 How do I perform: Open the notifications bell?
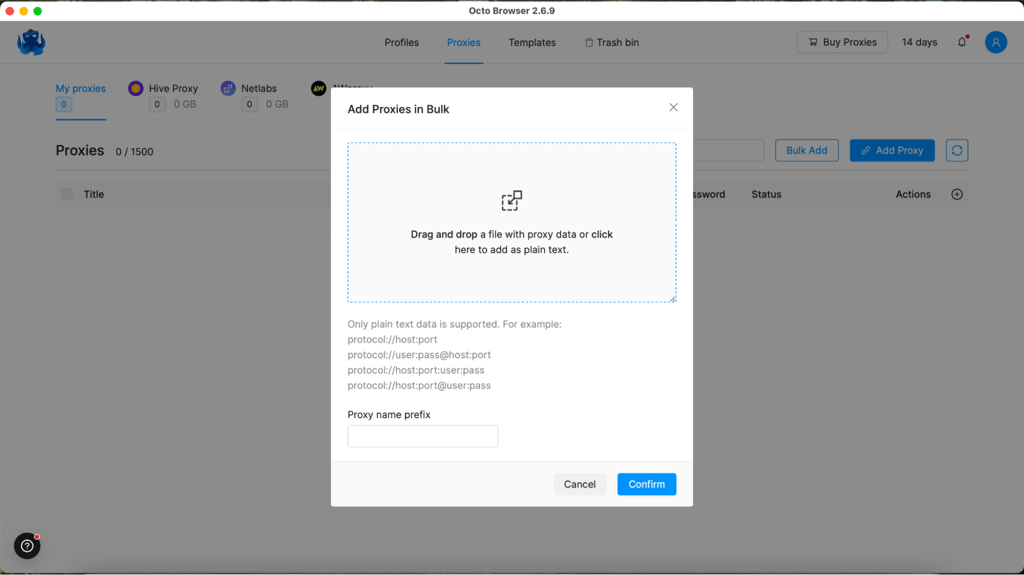pos(962,42)
